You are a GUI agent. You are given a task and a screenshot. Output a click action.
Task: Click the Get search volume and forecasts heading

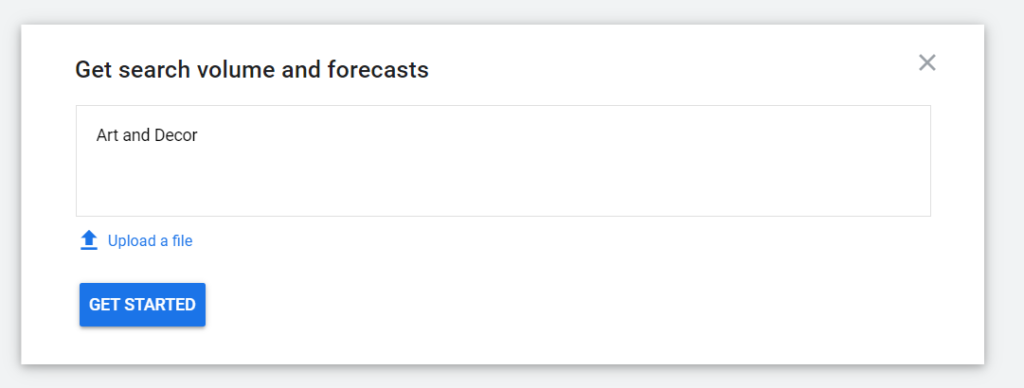(252, 69)
